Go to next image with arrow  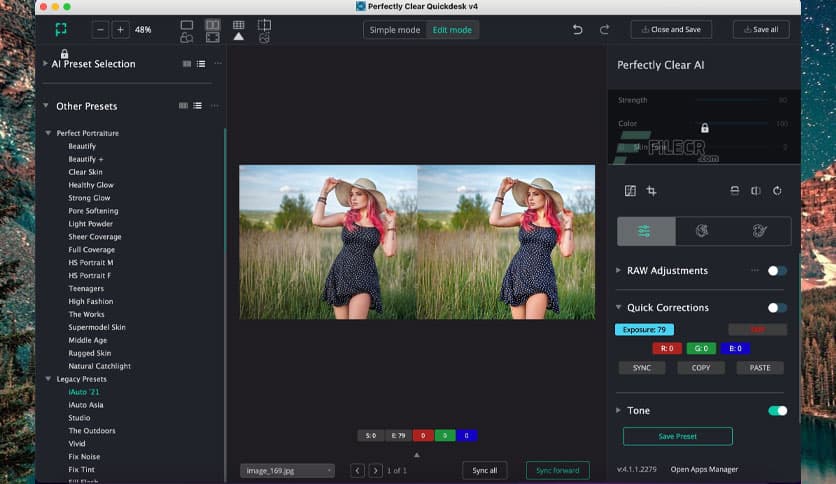click(x=375, y=470)
